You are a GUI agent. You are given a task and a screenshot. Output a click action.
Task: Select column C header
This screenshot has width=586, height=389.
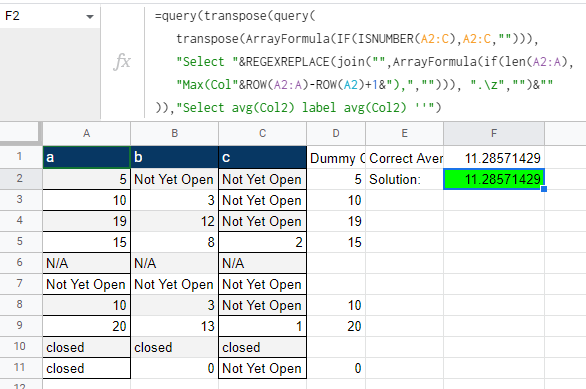(x=262, y=133)
